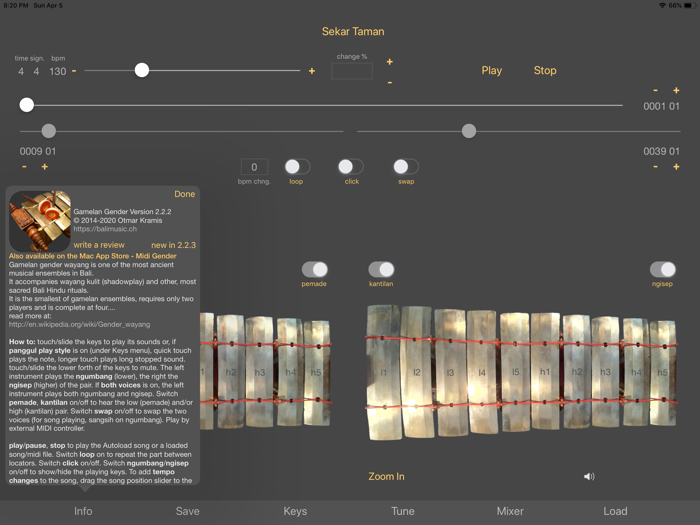This screenshot has height=525, width=700.
Task: Open the Info tab
Action: click(x=83, y=511)
